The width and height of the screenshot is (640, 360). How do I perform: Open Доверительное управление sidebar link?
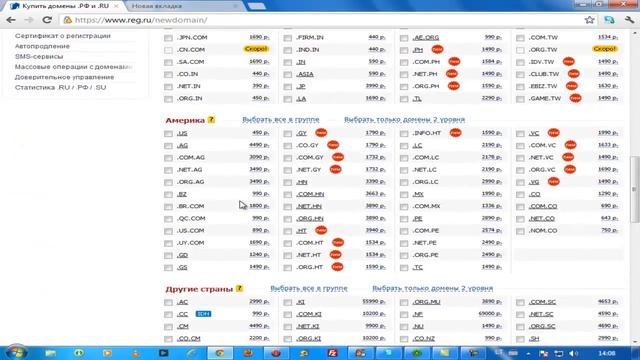[64, 77]
